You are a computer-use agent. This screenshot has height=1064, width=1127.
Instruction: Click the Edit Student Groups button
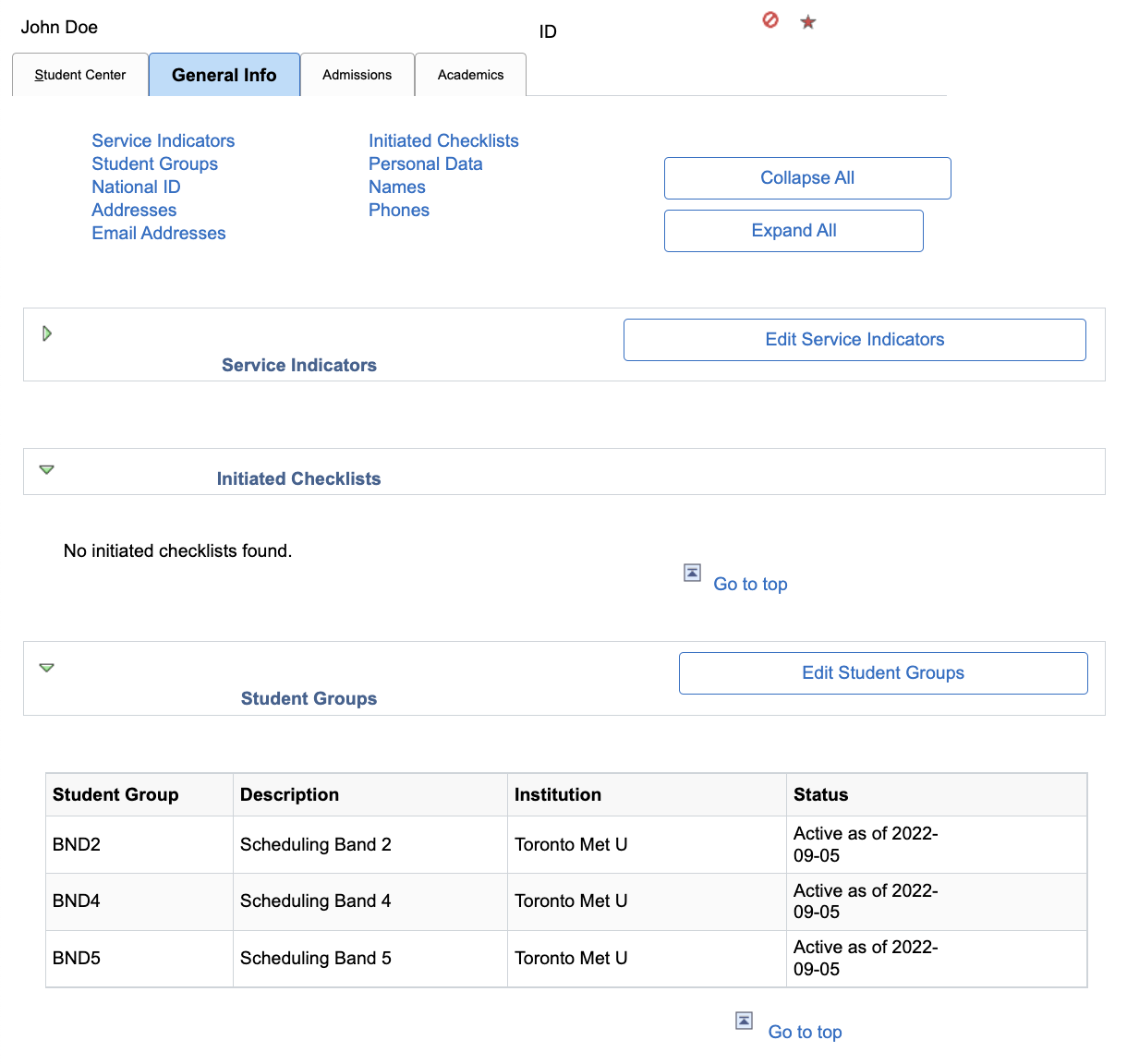point(882,673)
